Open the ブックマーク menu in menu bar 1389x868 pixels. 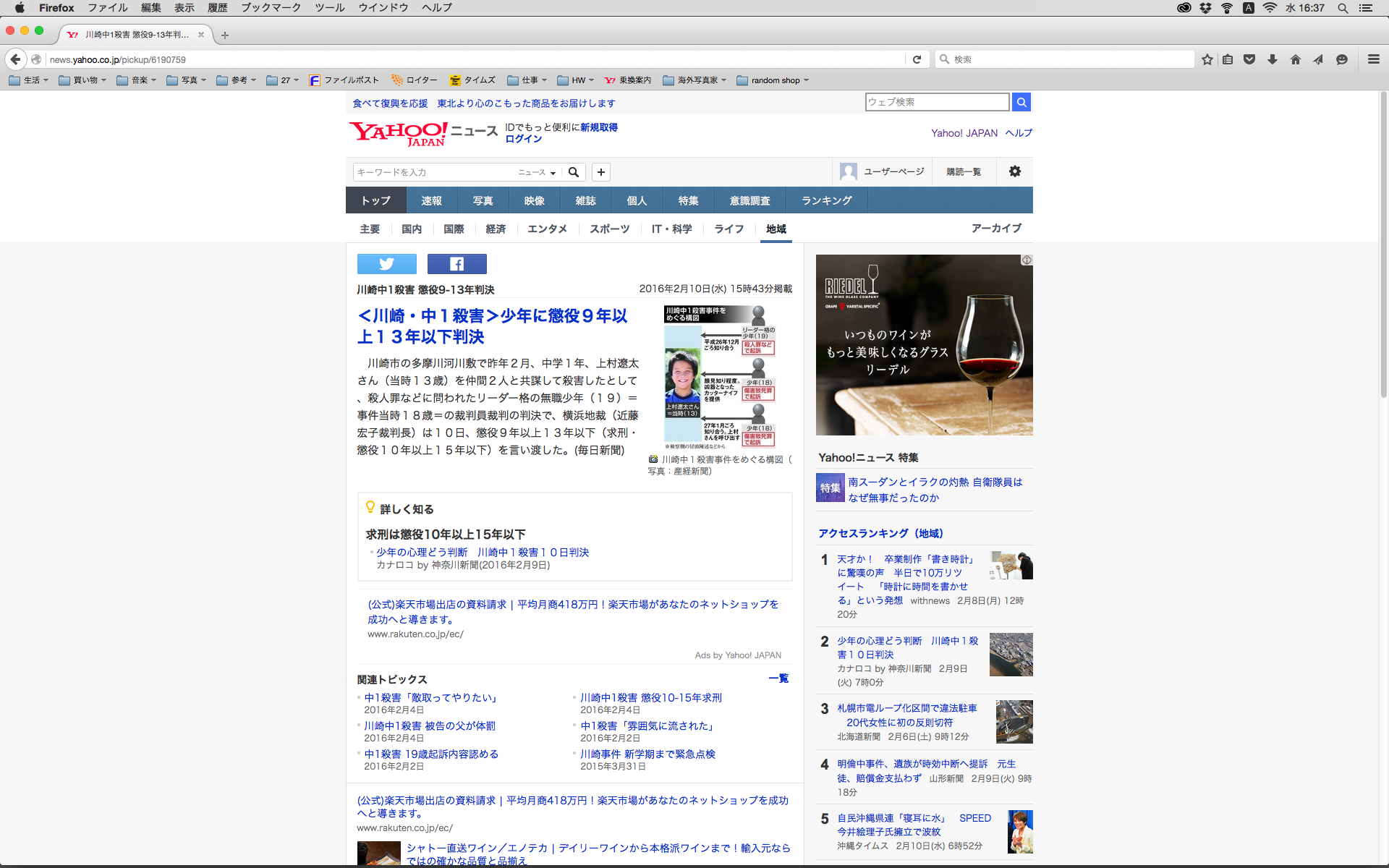click(x=271, y=7)
